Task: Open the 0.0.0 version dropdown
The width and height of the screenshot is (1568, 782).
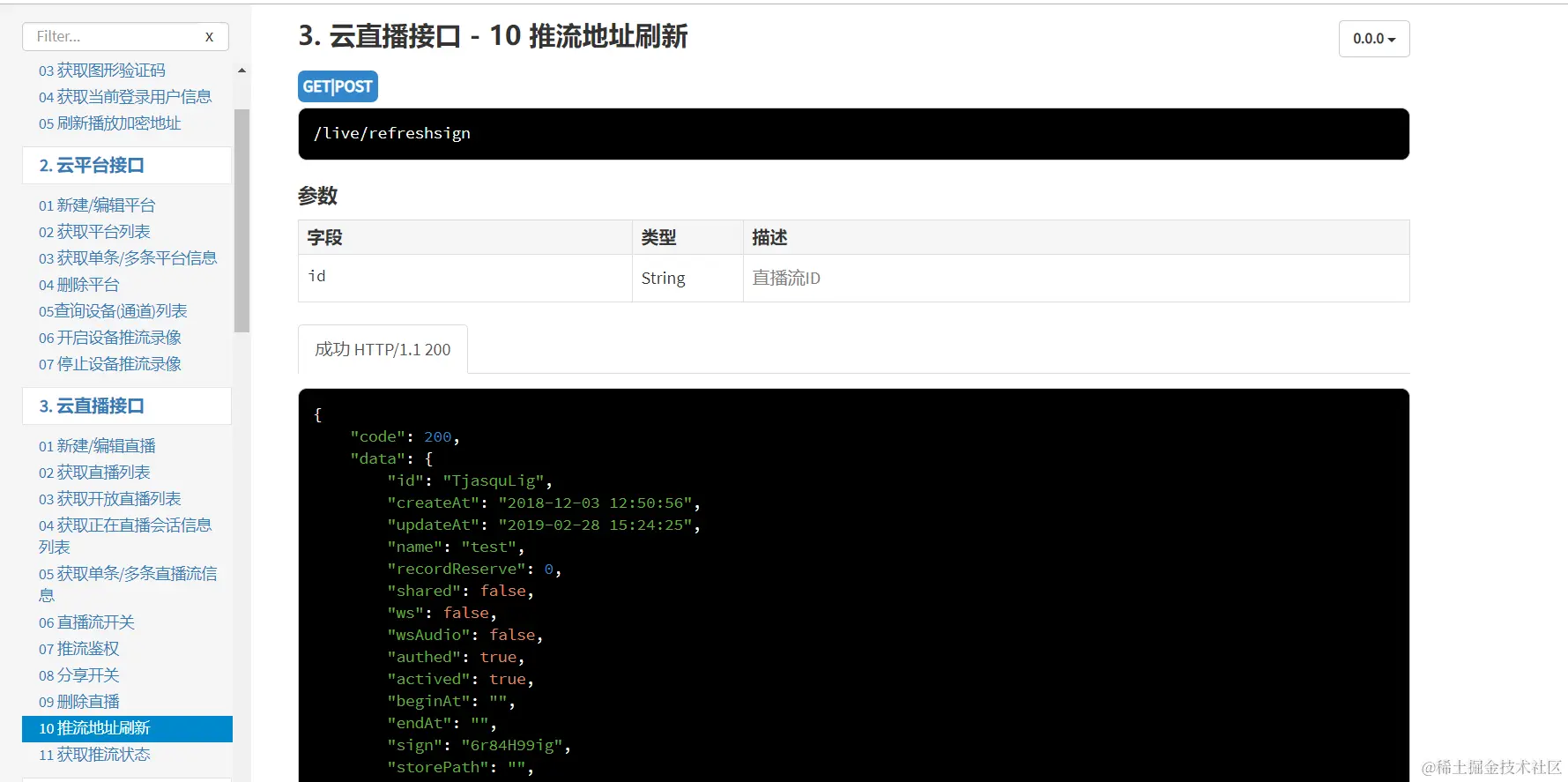Action: click(x=1374, y=39)
